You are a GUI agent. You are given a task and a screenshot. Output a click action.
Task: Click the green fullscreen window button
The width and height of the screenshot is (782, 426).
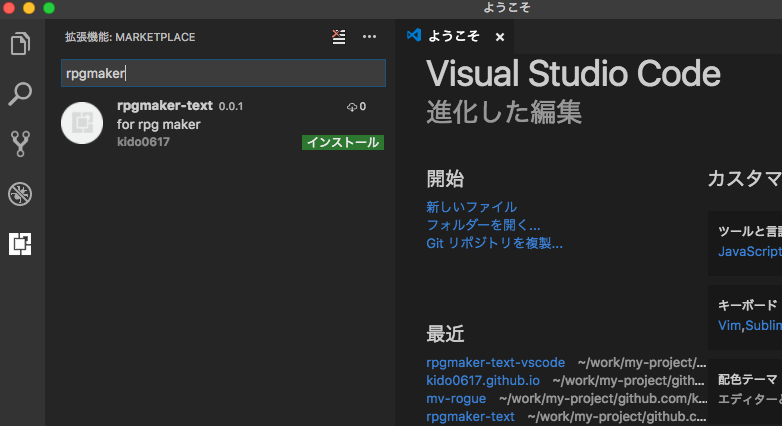tap(49, 8)
